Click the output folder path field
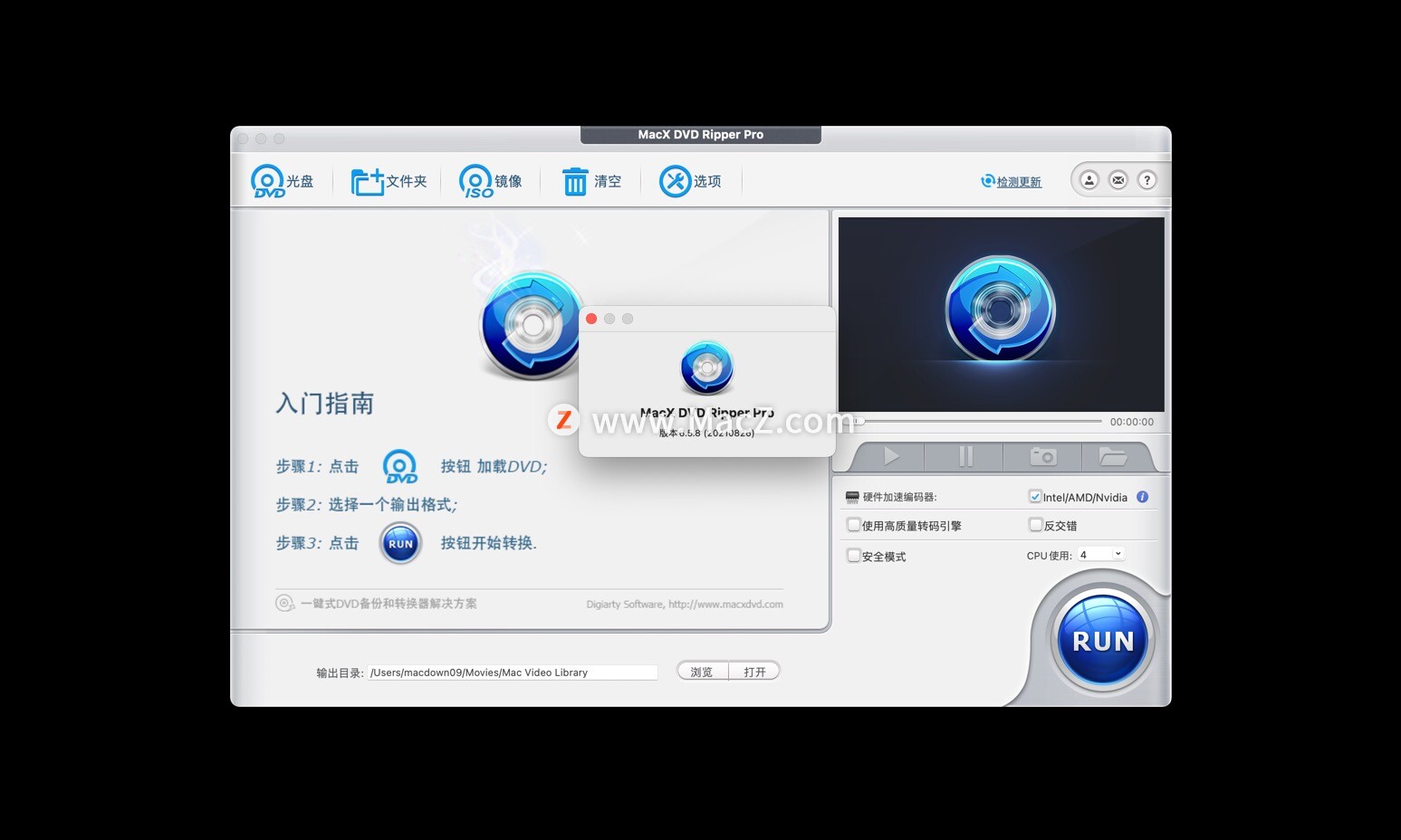 coord(513,673)
